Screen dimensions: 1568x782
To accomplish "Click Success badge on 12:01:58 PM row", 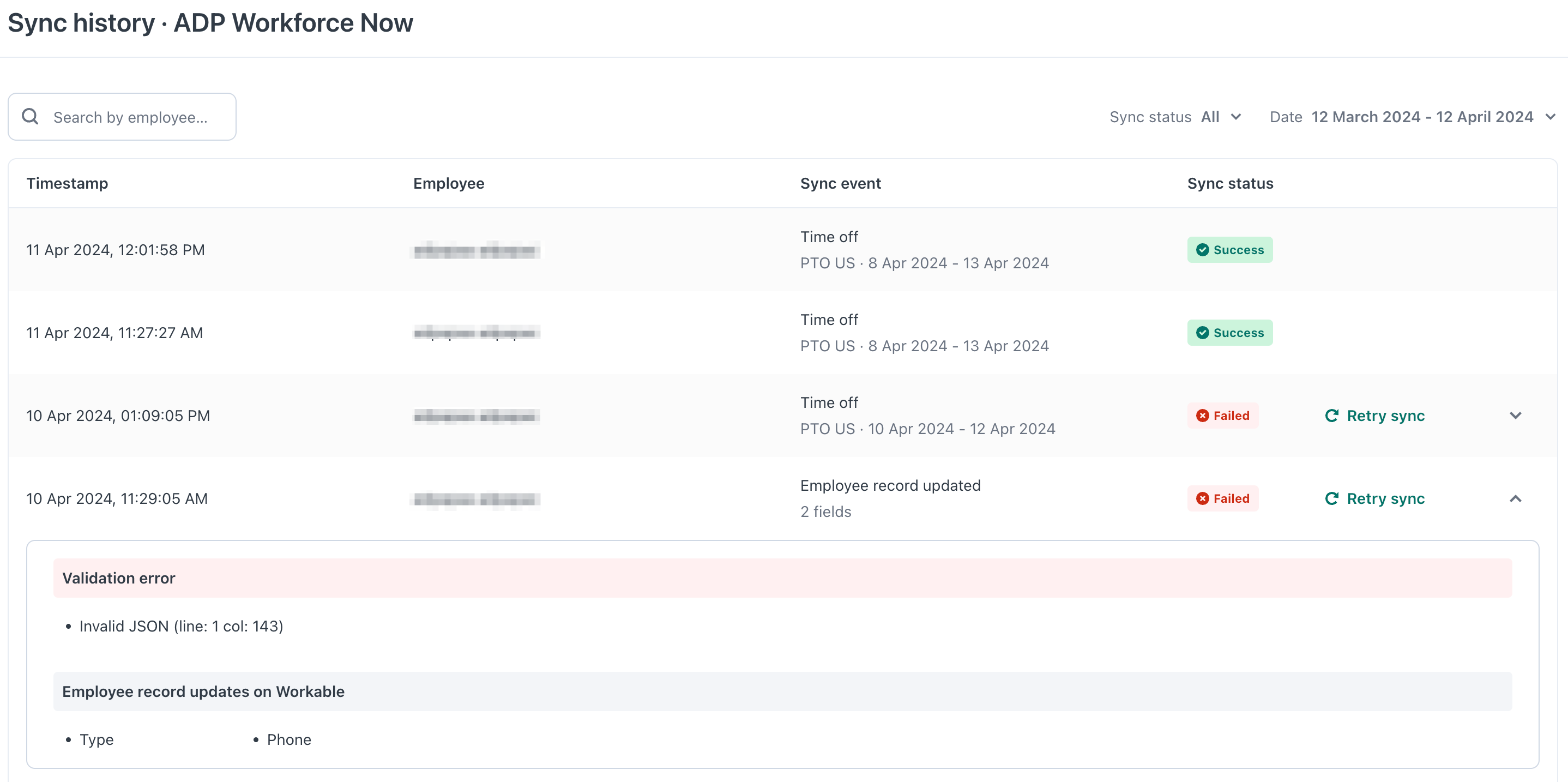I will [x=1229, y=250].
